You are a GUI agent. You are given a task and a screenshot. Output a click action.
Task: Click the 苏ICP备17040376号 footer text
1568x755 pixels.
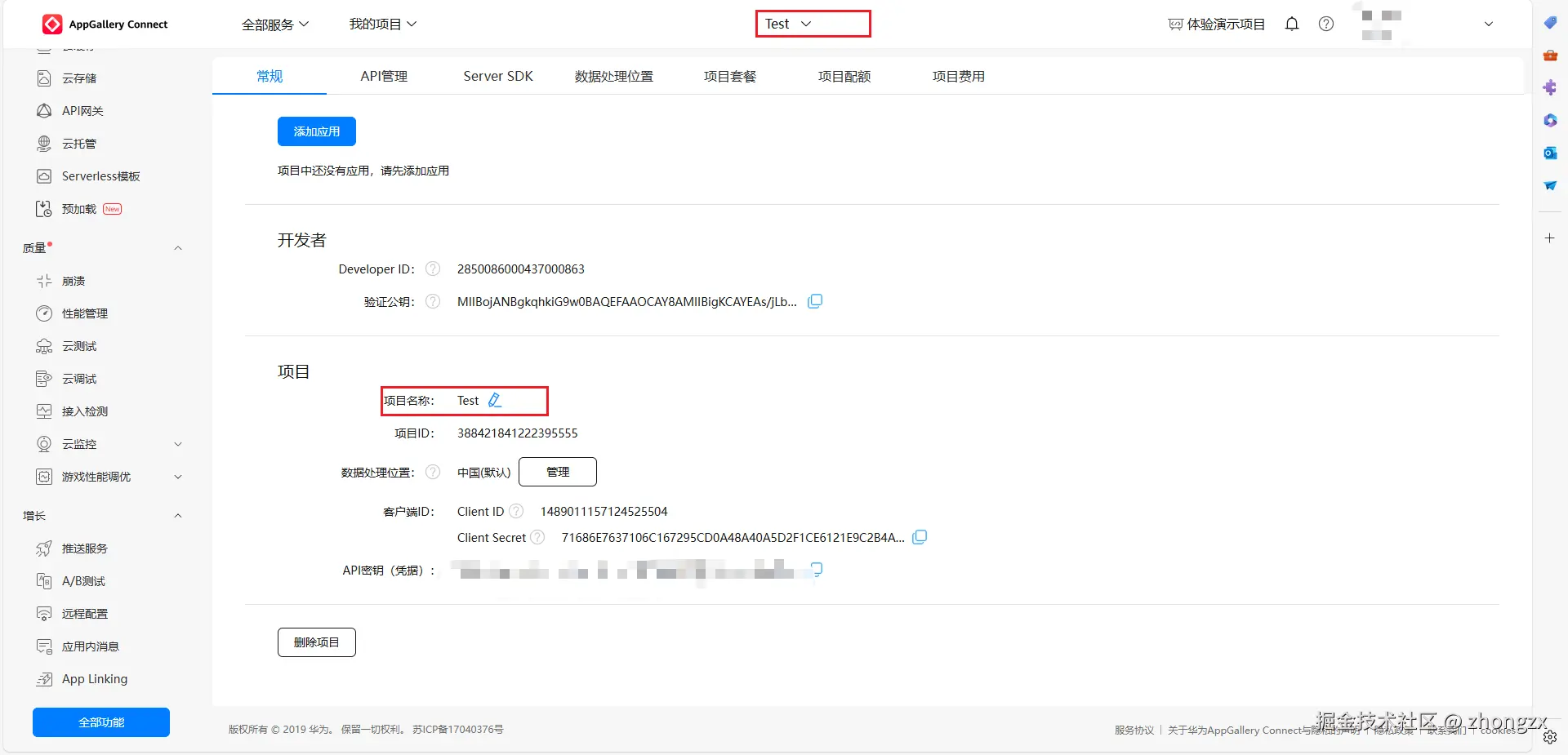(x=458, y=730)
